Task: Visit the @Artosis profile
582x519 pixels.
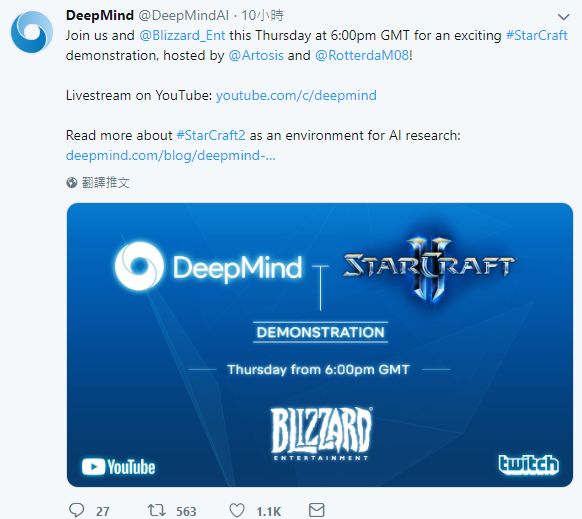Action: pos(256,56)
